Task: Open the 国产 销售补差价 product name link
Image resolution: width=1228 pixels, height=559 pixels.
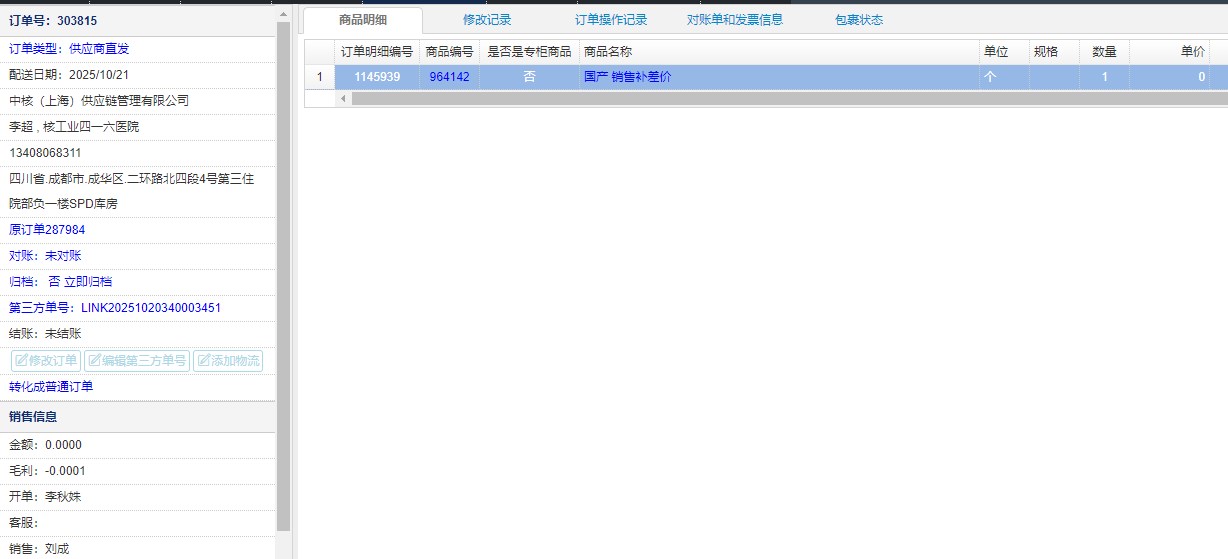Action: pos(628,77)
